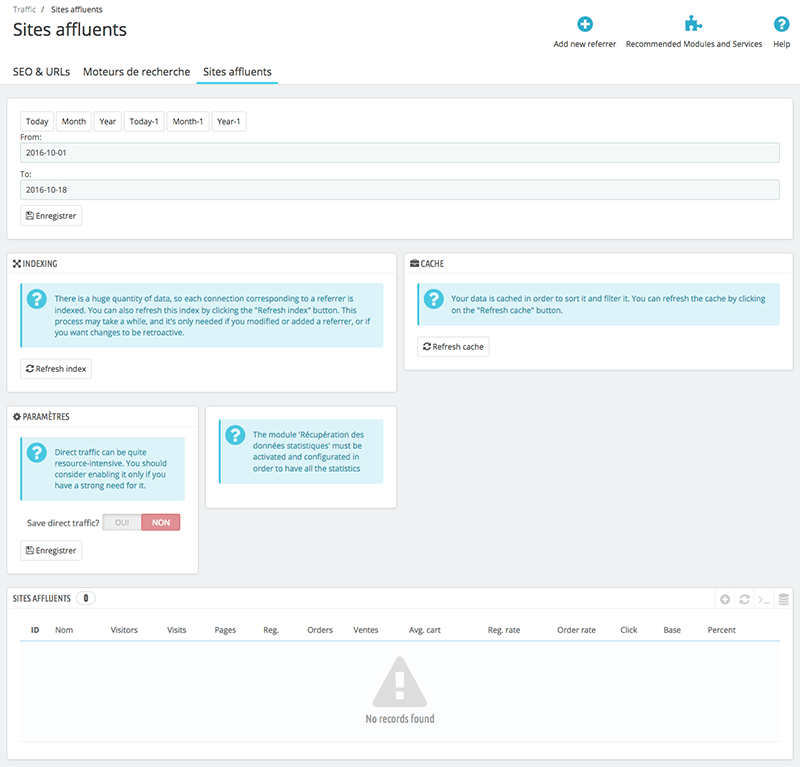This screenshot has width=800, height=767.
Task: Save Paramètres with Enregistrer button
Action: [51, 550]
